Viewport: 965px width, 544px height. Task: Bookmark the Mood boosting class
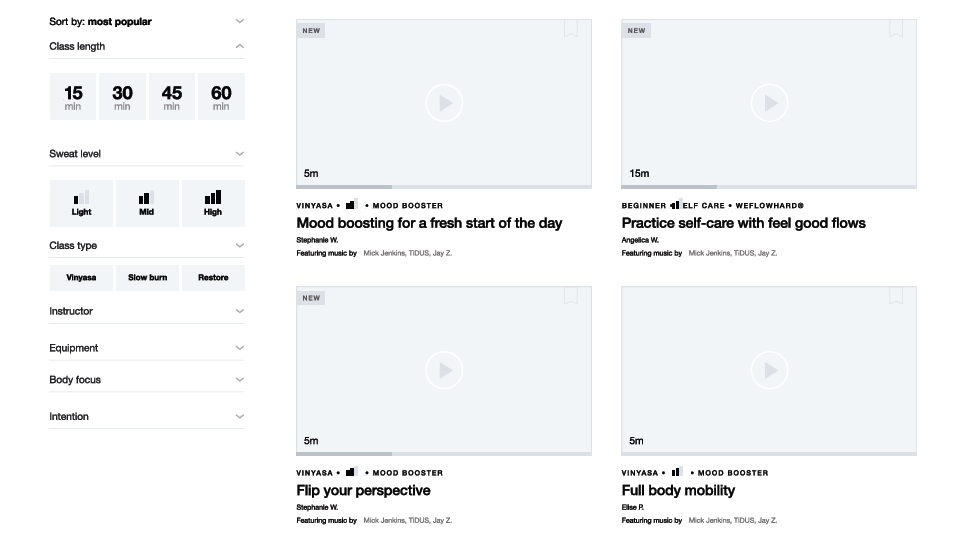pos(571,28)
